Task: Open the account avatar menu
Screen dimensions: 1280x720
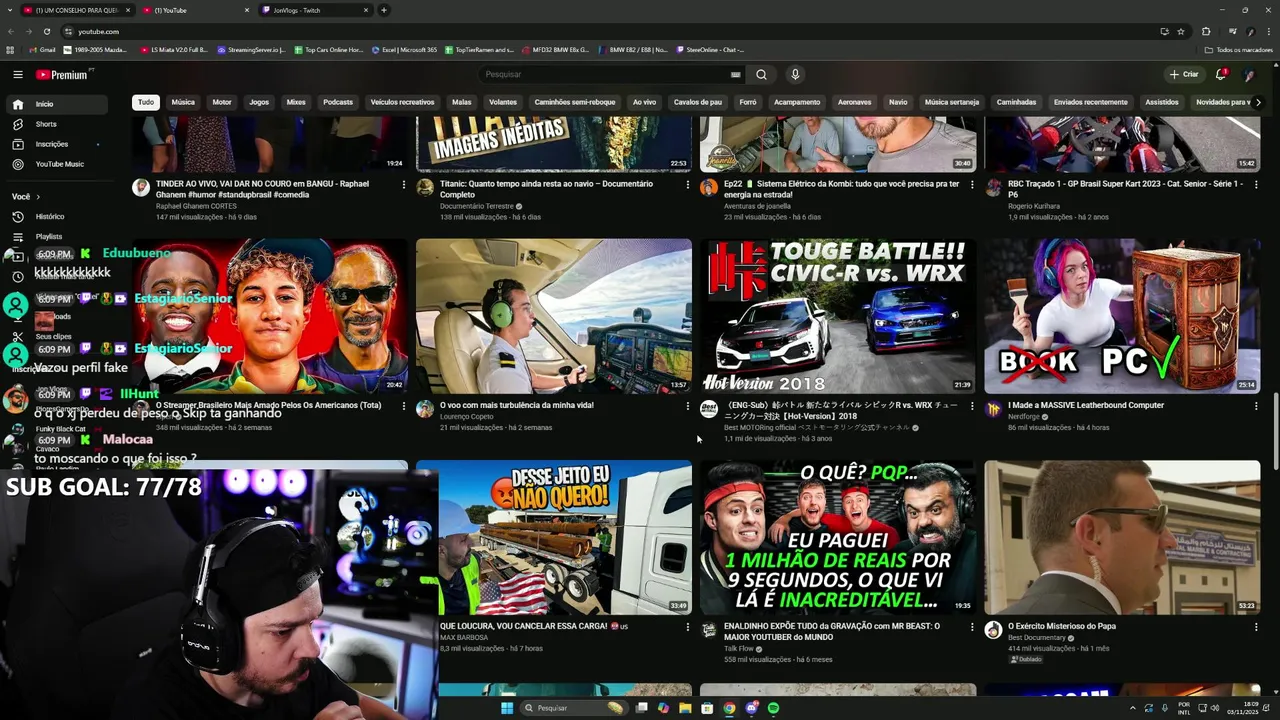Action: click(x=1249, y=74)
